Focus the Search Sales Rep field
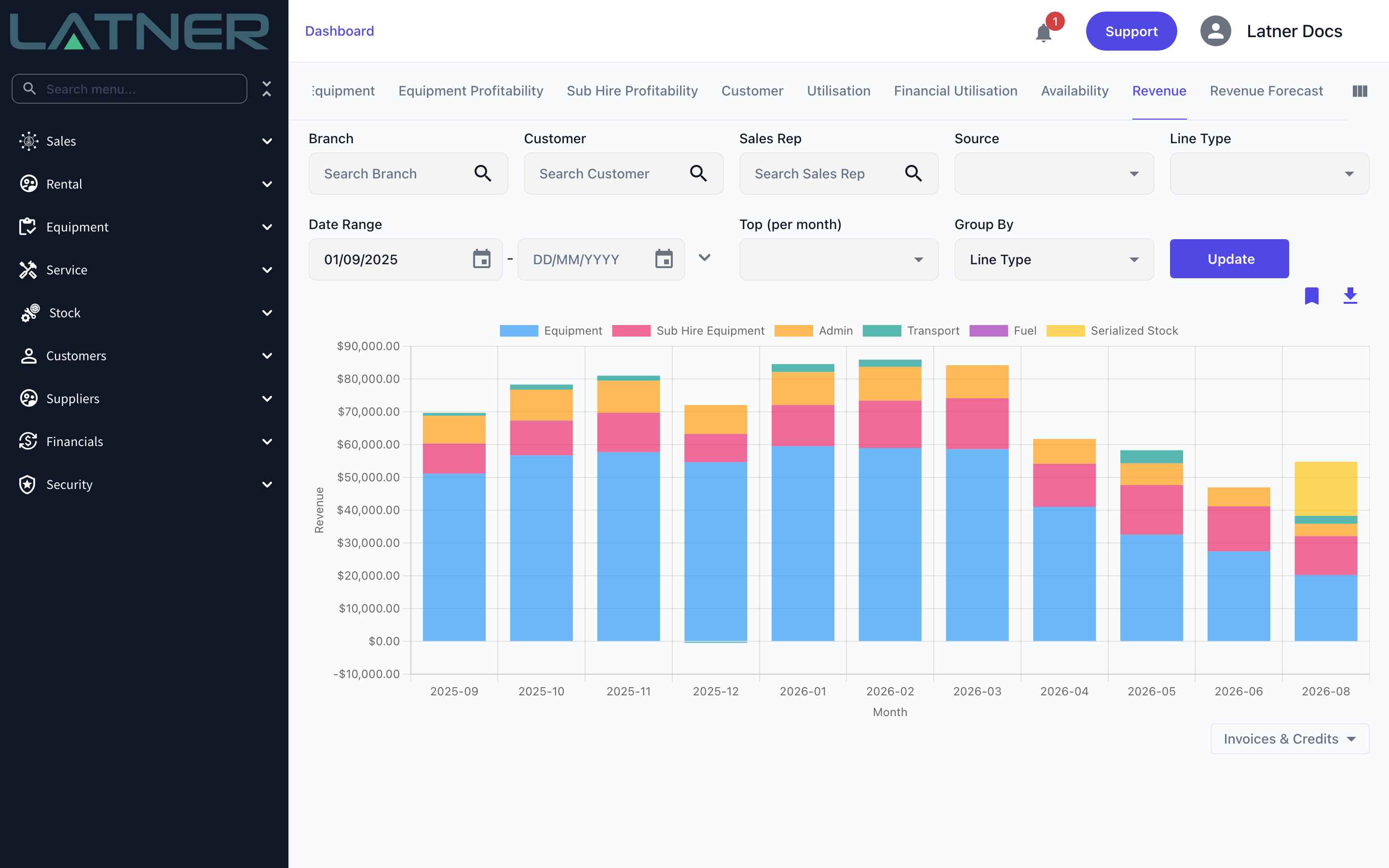 click(x=839, y=174)
